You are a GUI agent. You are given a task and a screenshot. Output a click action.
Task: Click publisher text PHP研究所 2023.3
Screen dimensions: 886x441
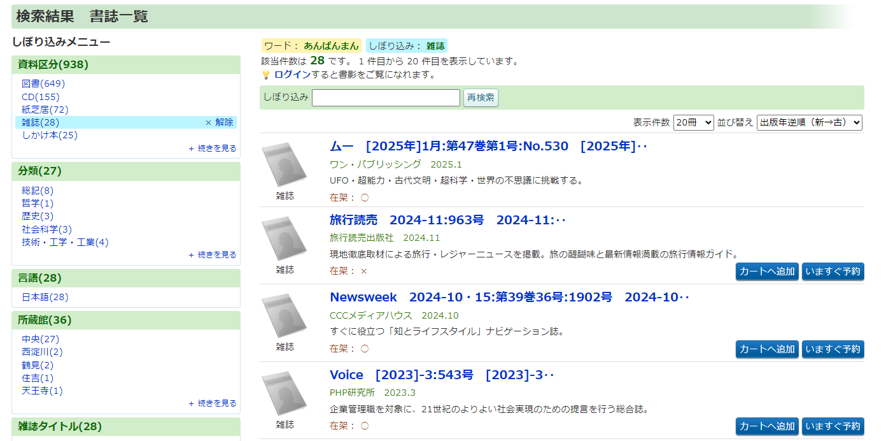(x=372, y=392)
